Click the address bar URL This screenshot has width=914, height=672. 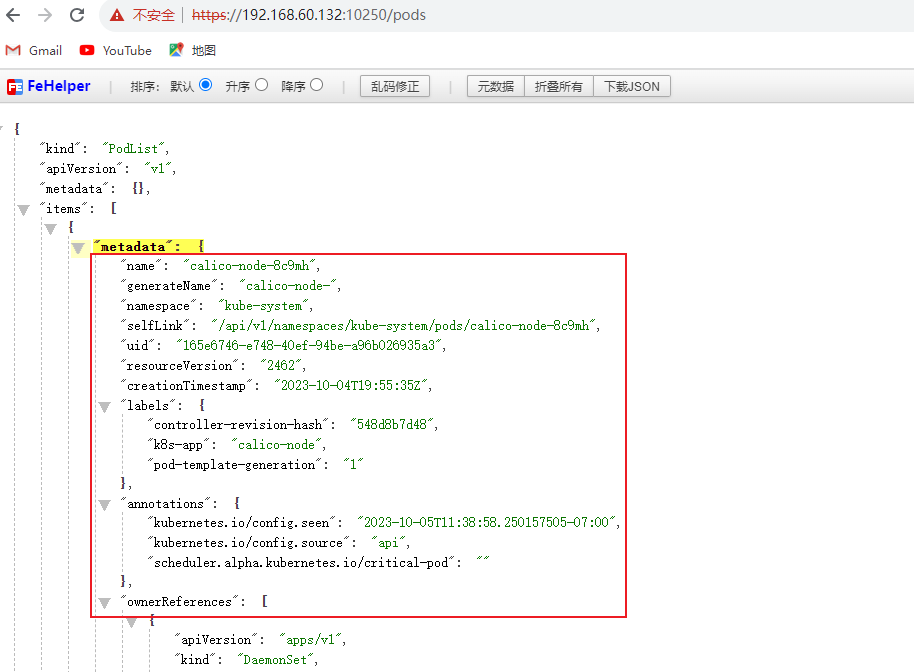click(309, 15)
